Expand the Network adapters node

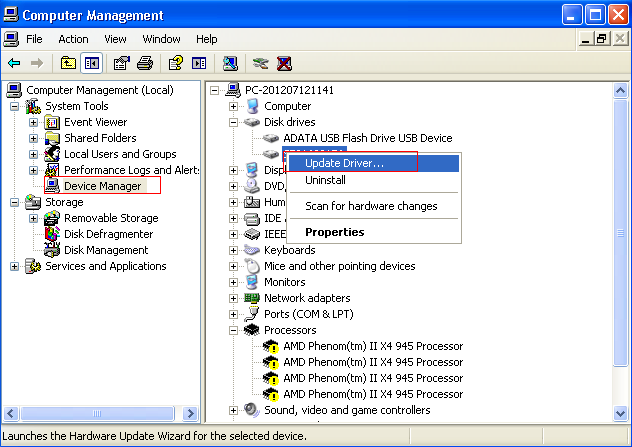234,298
